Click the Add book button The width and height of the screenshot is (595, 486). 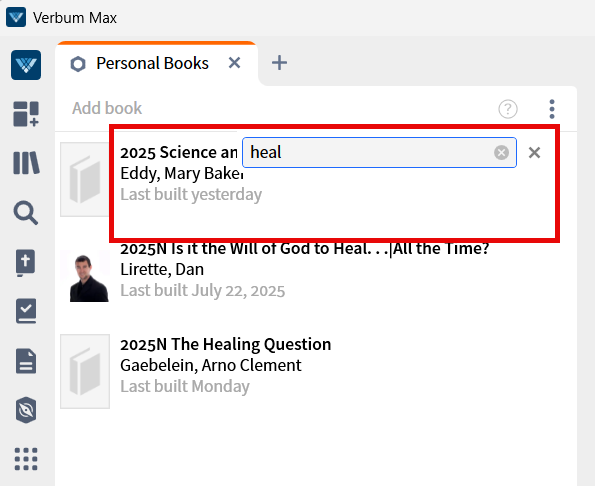coord(107,108)
